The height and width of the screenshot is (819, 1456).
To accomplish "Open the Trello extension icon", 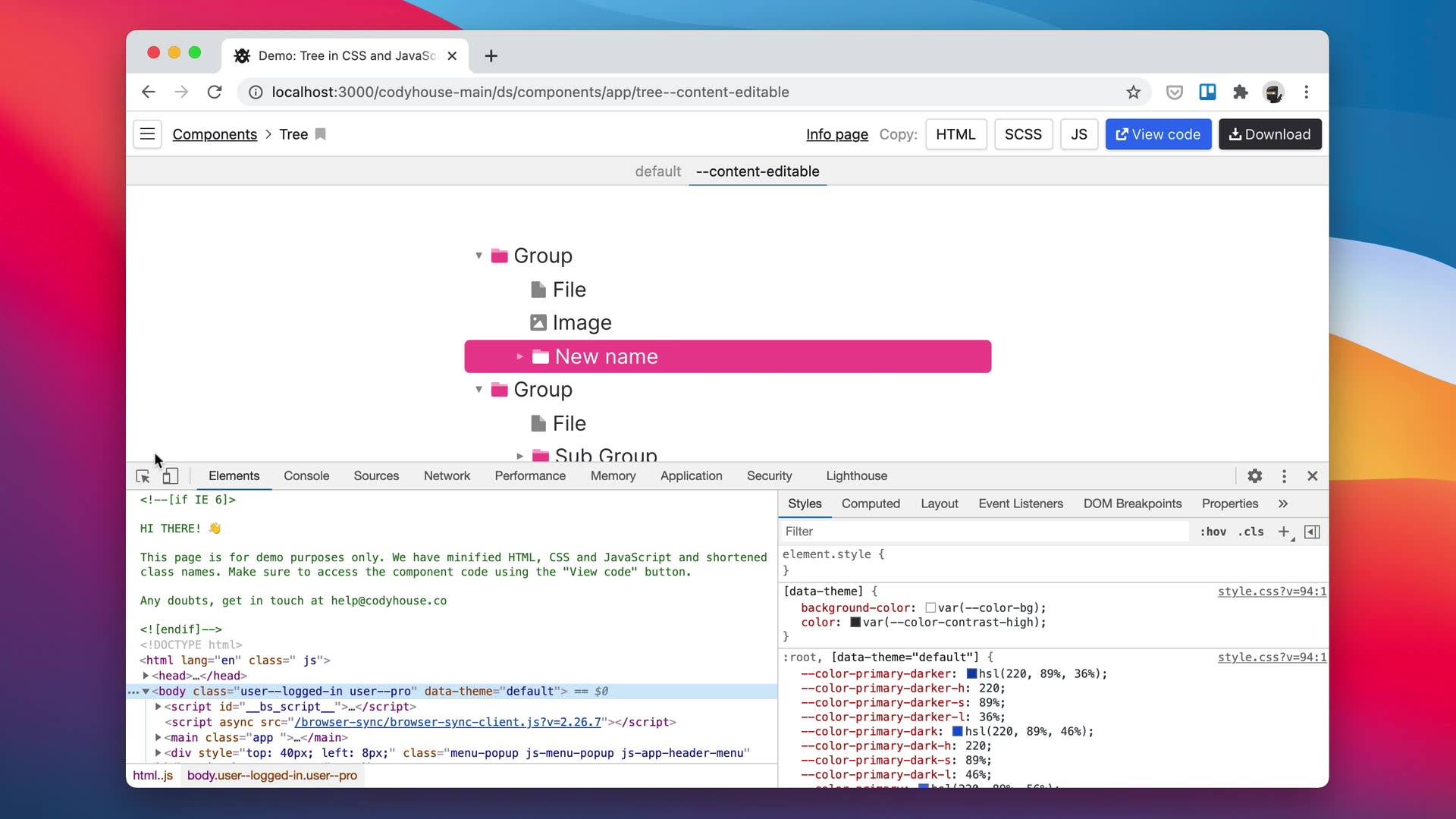I will [x=1207, y=92].
